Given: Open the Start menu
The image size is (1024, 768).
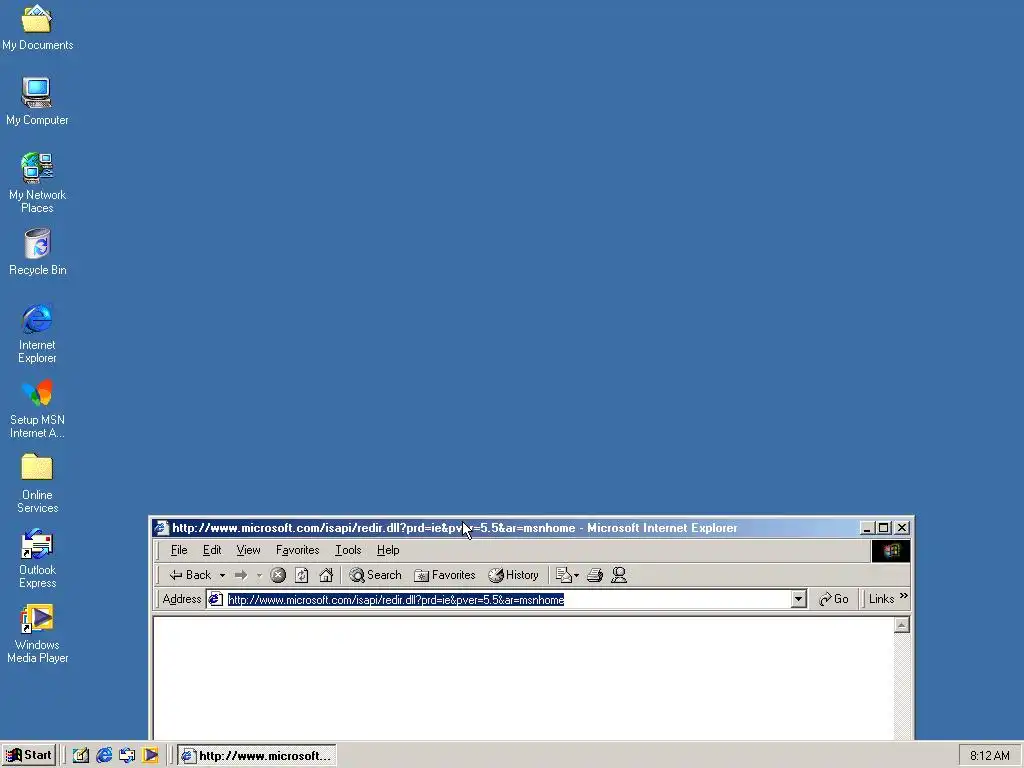Looking at the screenshot, I should pyautogui.click(x=29, y=756).
